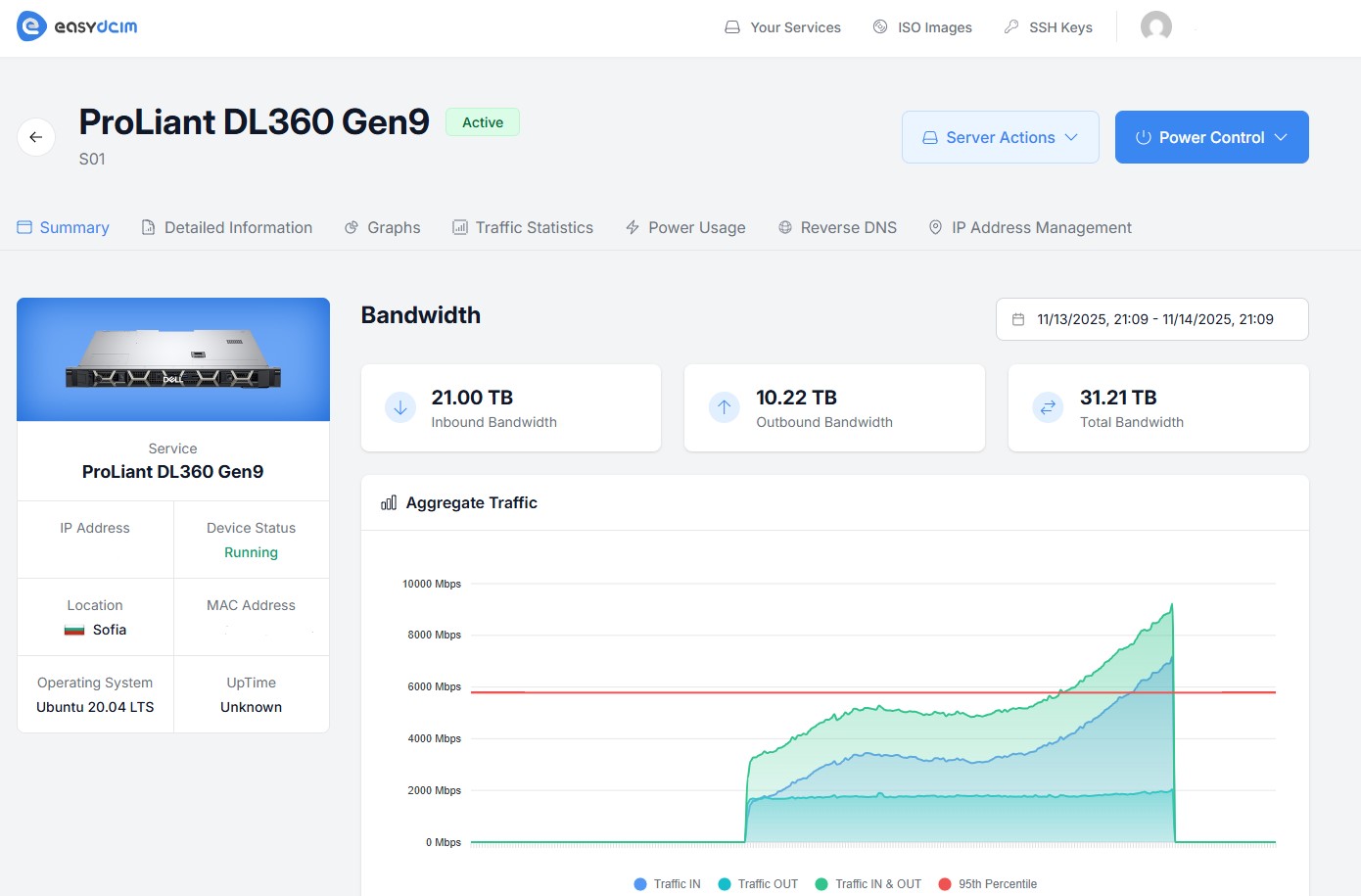Screen dimensions: 1361x896
Task: Click the total bandwidth swap-arrows icon
Action: 1048,407
